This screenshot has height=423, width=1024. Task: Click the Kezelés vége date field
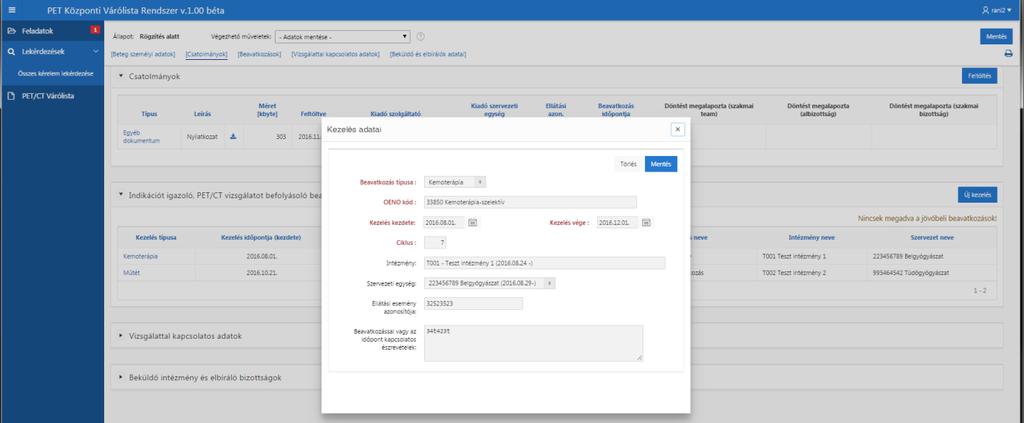[617, 223]
